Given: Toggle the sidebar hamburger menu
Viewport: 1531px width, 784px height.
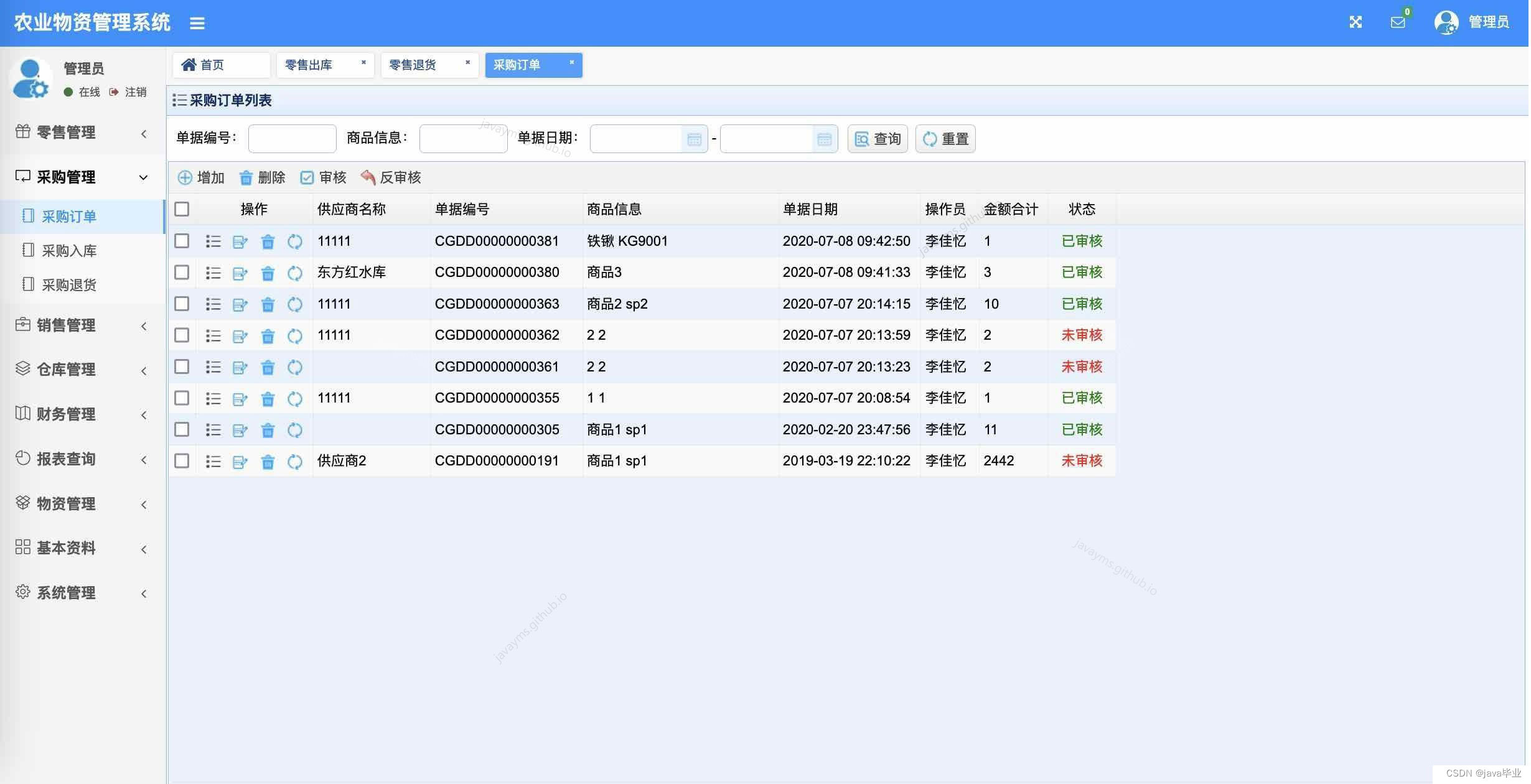Looking at the screenshot, I should 197,23.
